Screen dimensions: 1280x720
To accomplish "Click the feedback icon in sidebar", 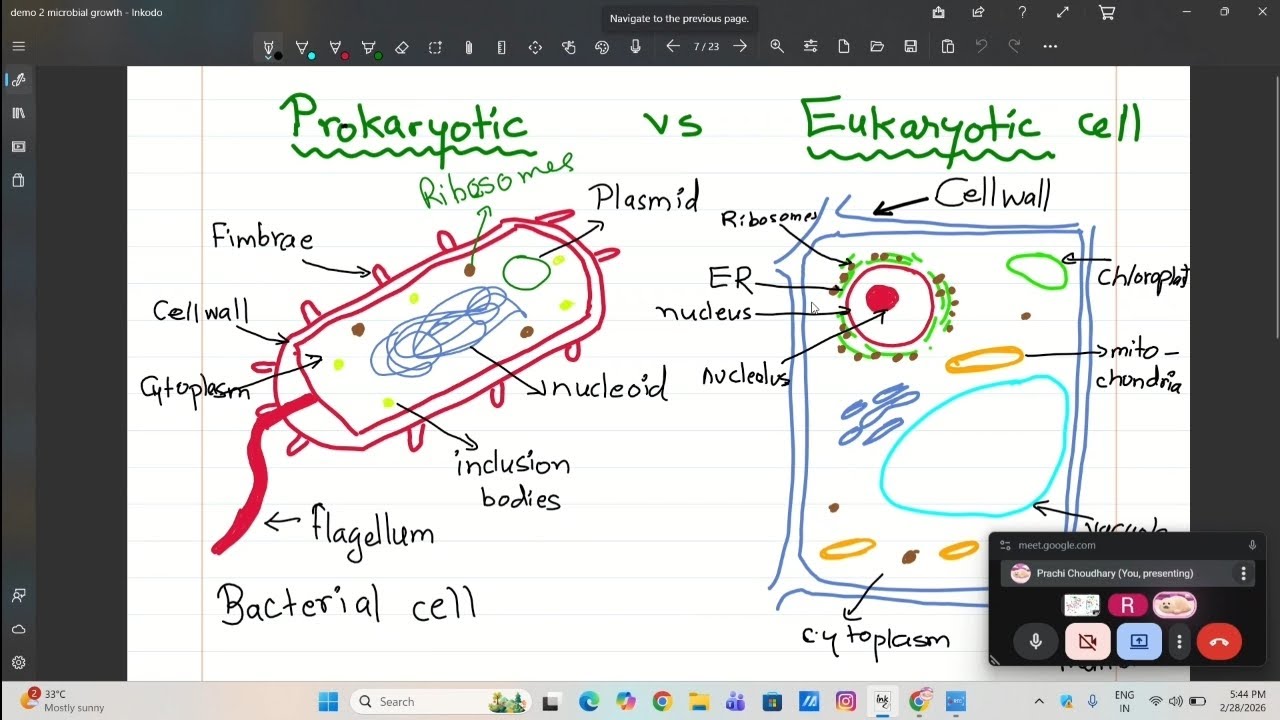I will [x=18, y=595].
